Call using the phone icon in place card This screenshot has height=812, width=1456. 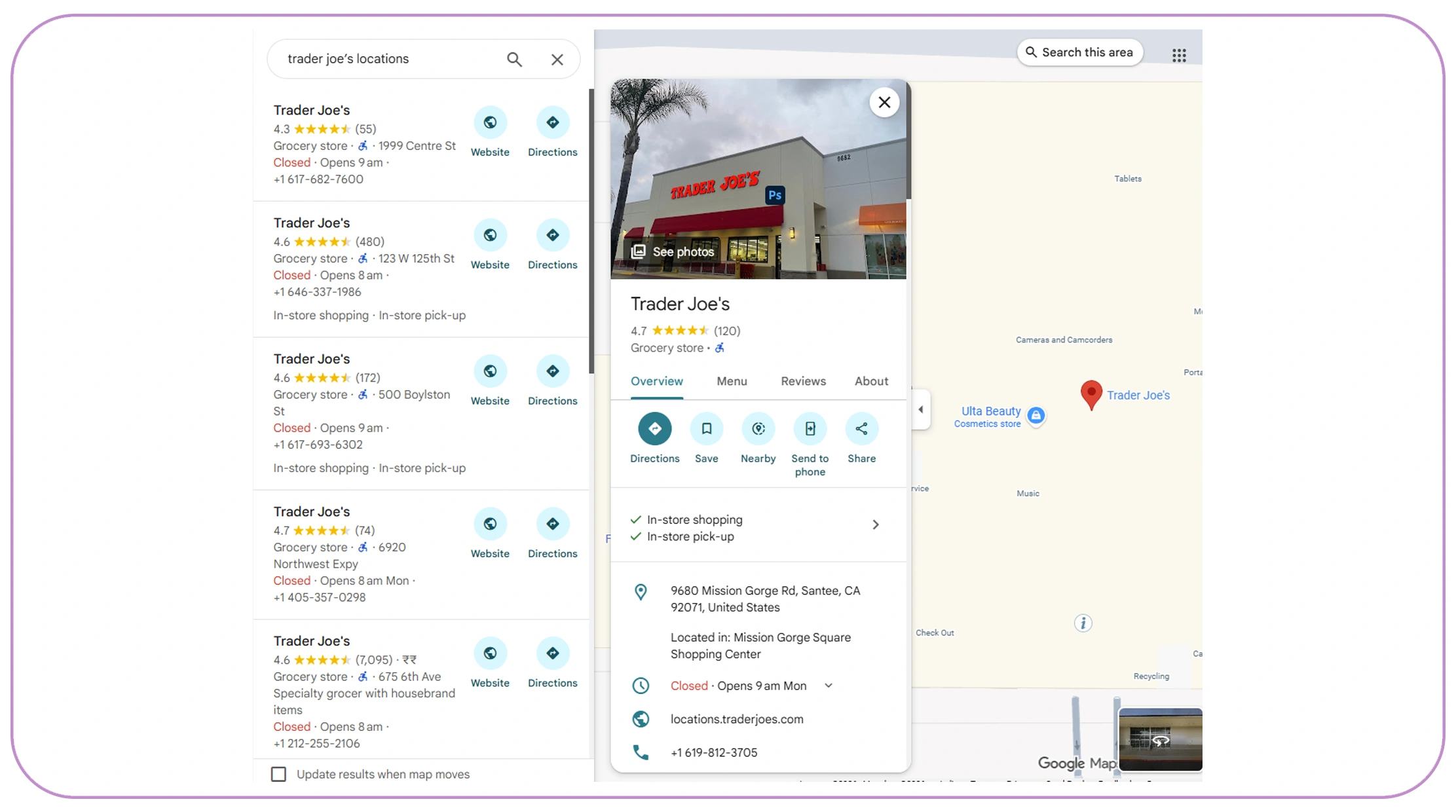[641, 752]
